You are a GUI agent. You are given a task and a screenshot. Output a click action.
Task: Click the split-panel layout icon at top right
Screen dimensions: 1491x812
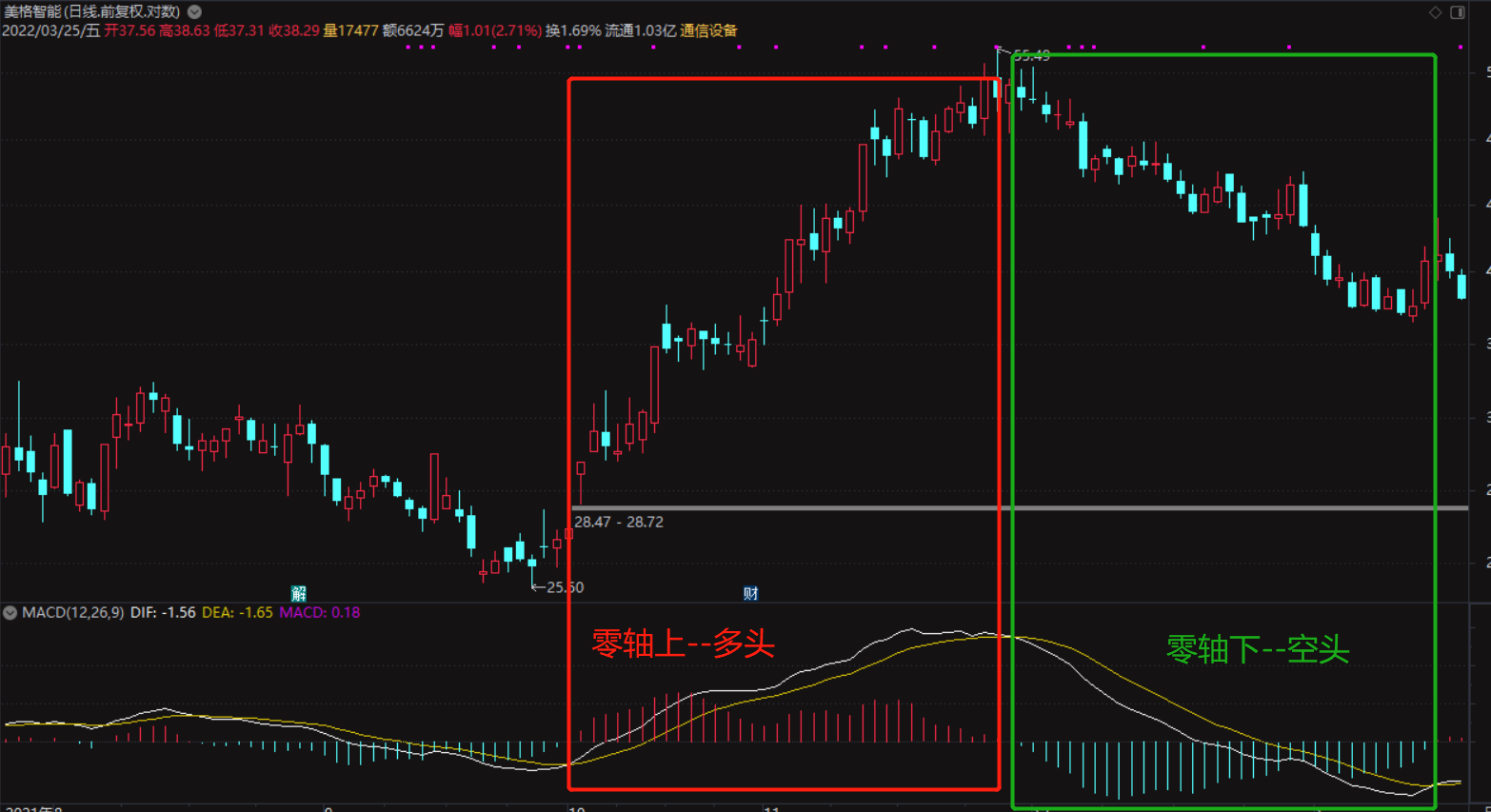click(1458, 12)
